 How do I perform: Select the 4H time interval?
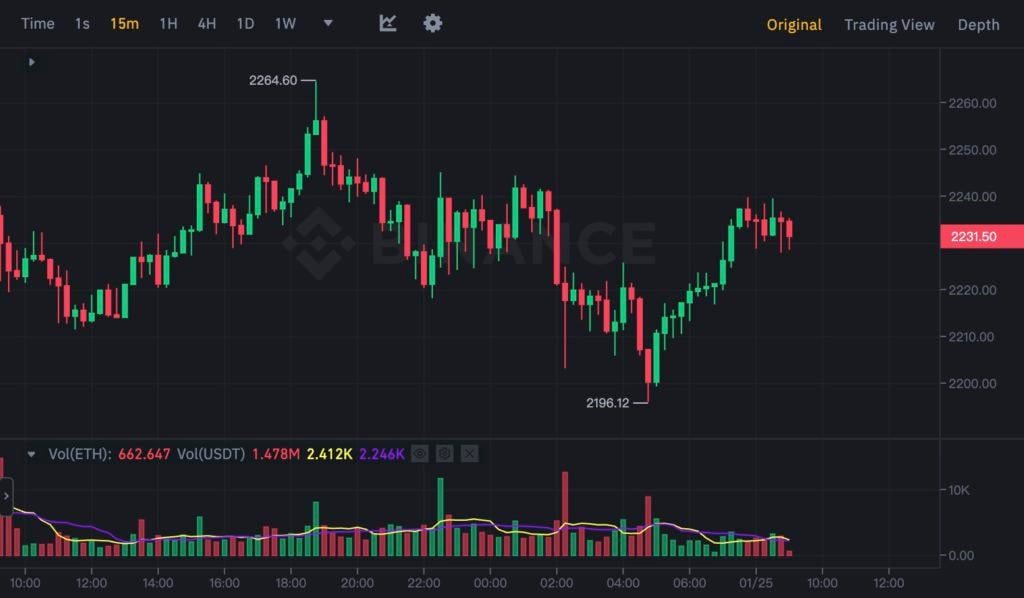coord(206,23)
